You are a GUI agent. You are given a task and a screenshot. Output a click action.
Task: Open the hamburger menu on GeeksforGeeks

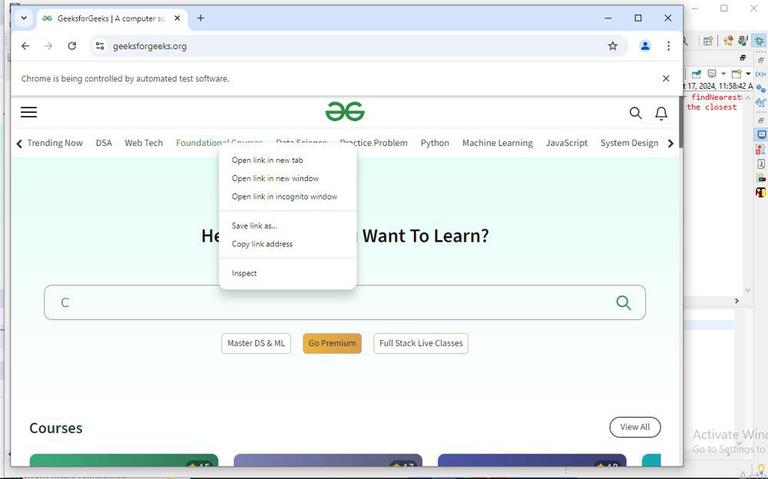[x=29, y=112]
